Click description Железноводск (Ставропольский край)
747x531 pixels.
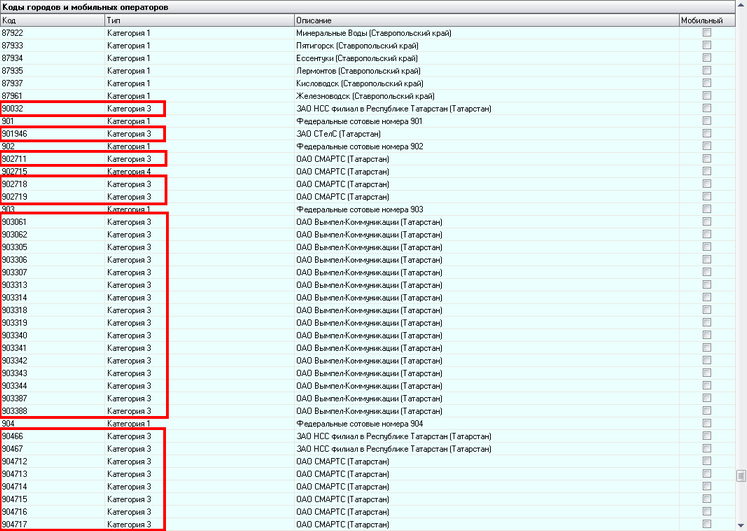tap(365, 96)
